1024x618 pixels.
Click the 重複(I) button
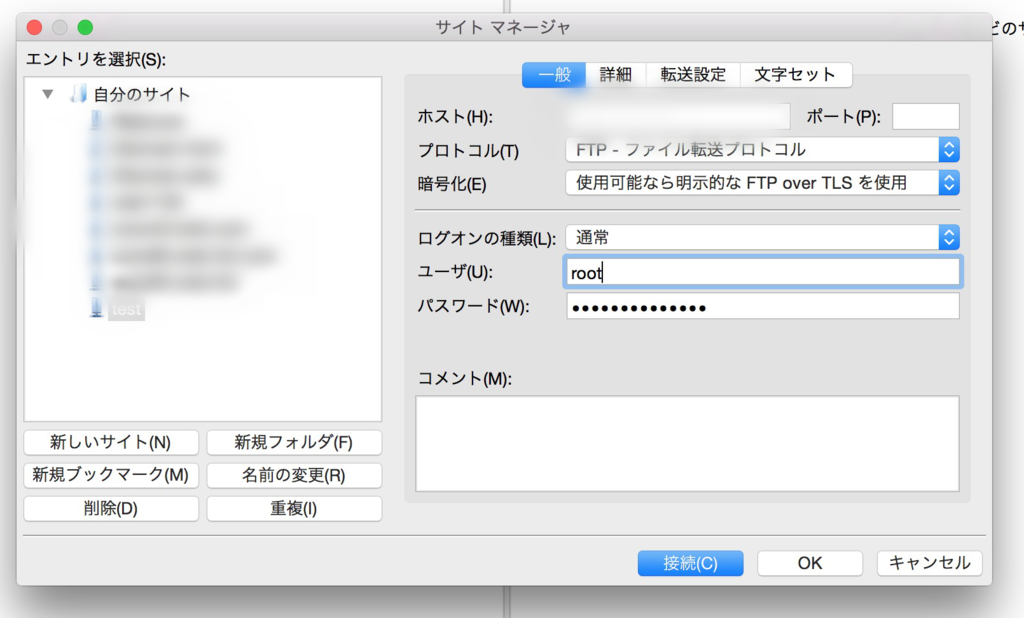[294, 508]
